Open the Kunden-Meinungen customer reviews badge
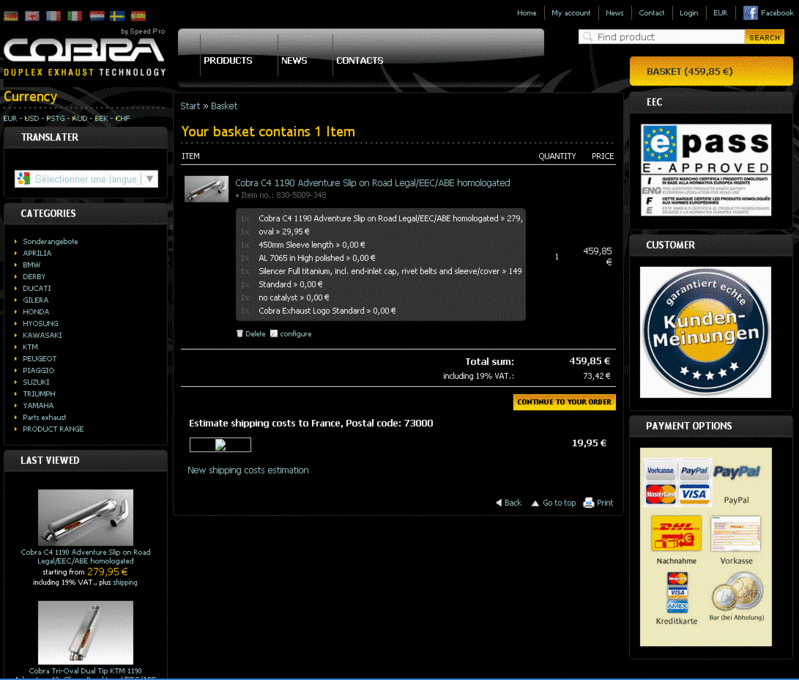This screenshot has height=680, width=799. tap(706, 332)
